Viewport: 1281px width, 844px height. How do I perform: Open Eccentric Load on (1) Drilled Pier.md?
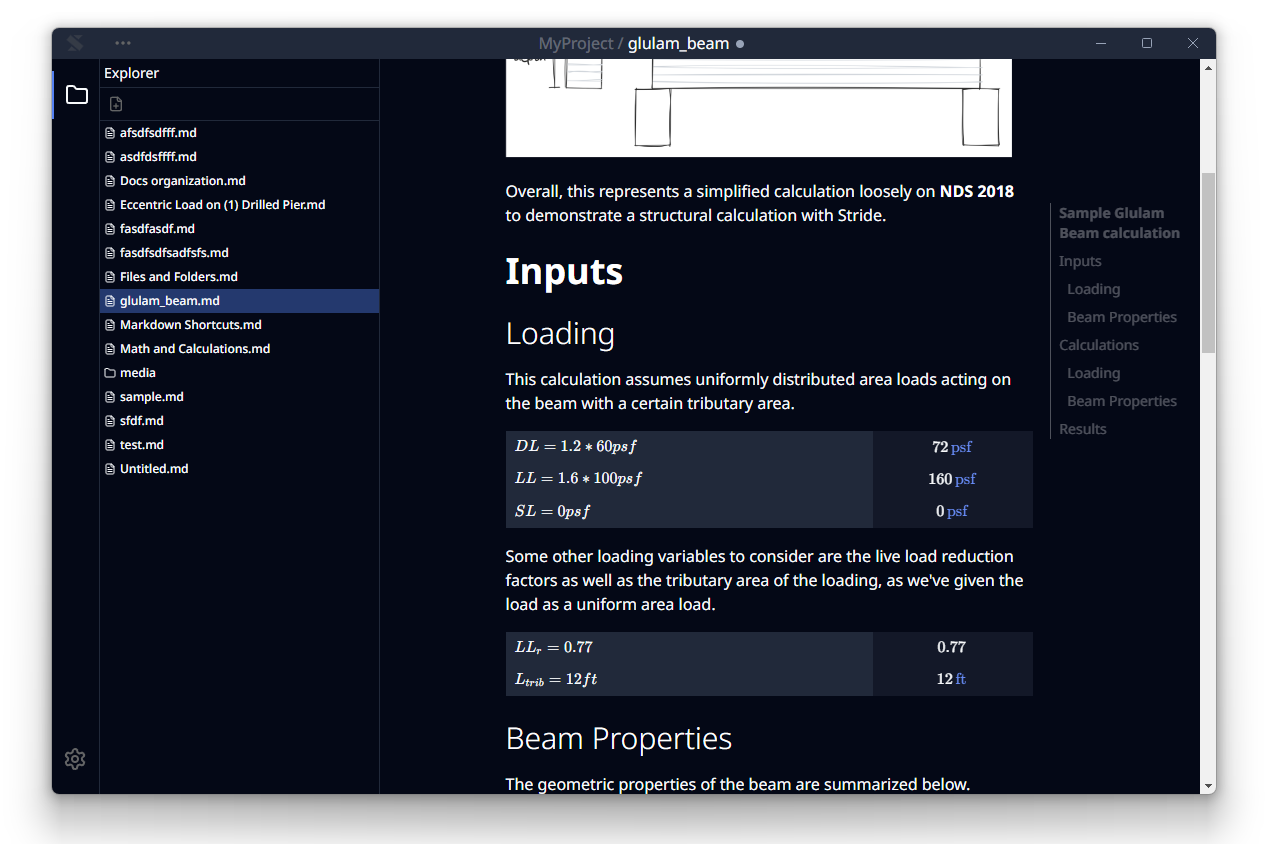pos(240,205)
